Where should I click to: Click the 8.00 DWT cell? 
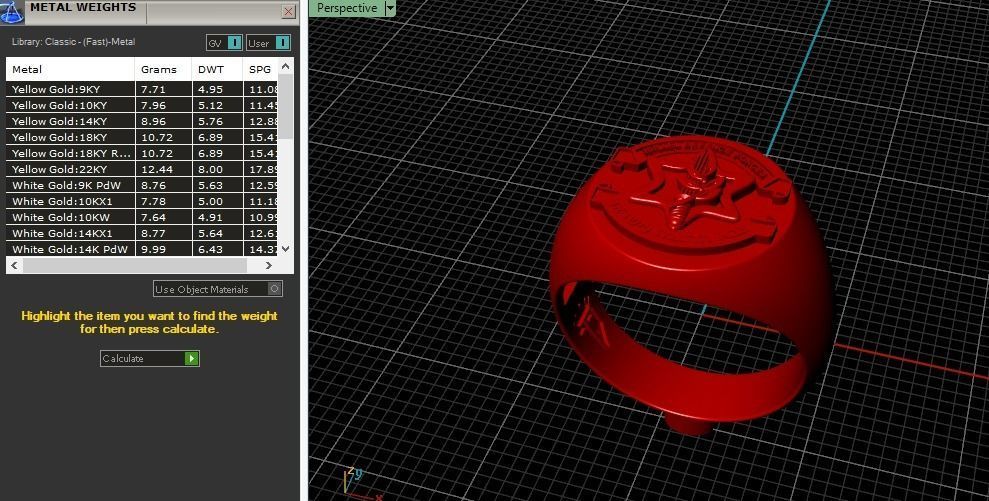217,169
